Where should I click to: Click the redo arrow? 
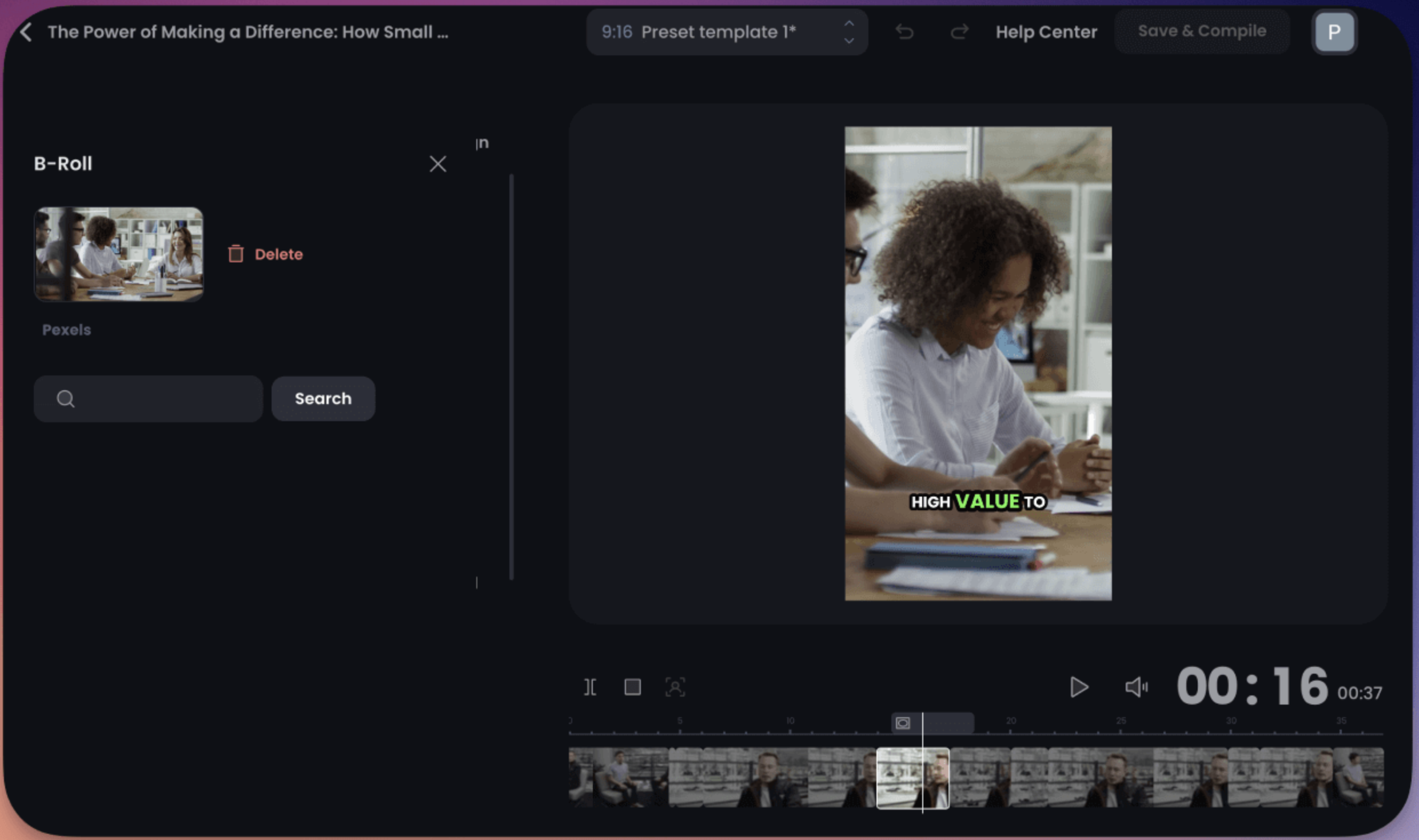click(959, 33)
